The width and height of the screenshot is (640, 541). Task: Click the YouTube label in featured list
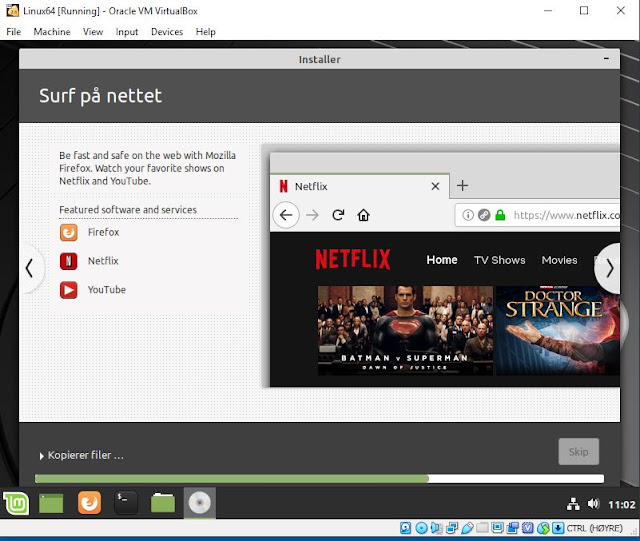[x=107, y=290]
